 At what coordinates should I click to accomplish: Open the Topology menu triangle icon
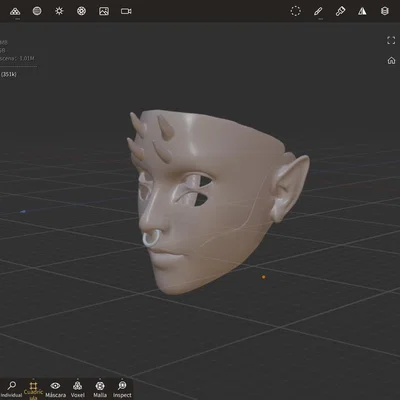pos(15,11)
